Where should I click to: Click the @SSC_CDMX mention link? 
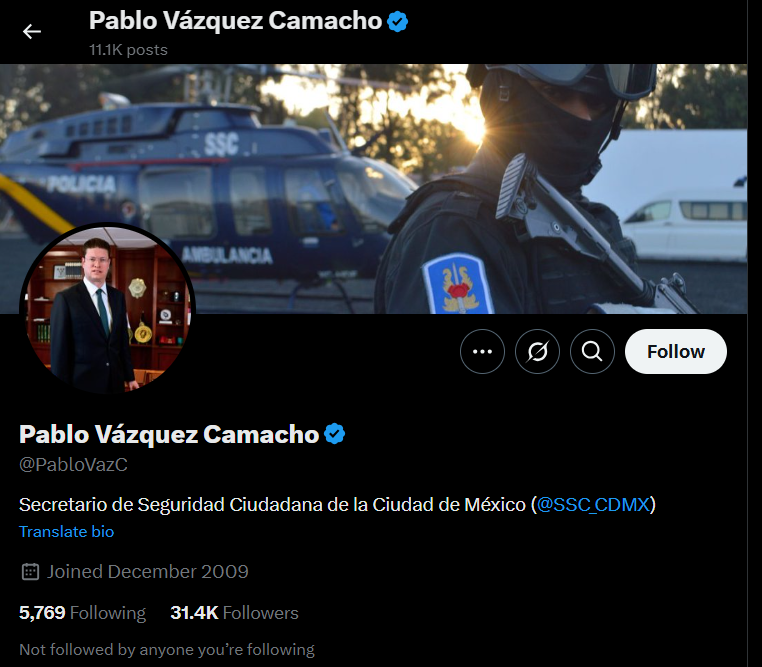pyautogui.click(x=593, y=505)
